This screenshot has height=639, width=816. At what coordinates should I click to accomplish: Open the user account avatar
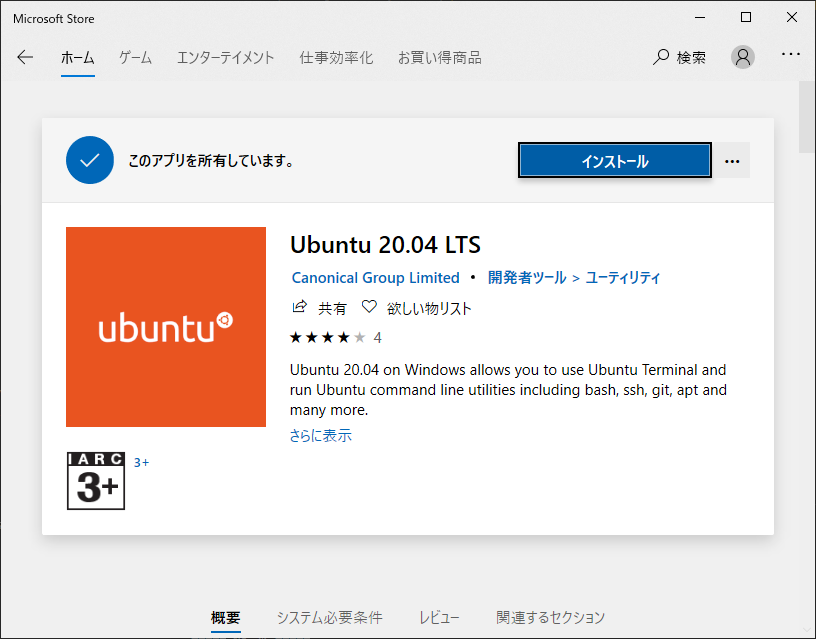click(x=743, y=57)
